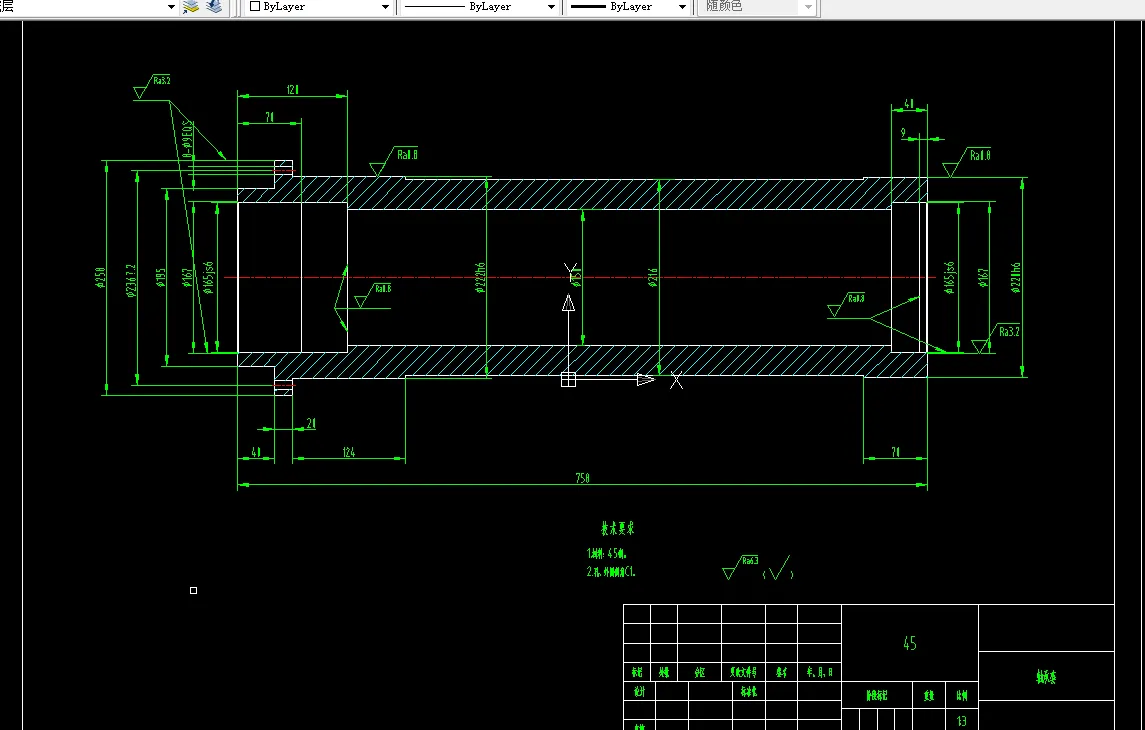Image resolution: width=1145 pixels, height=730 pixels.
Task: Select the 21 dimension text
Action: 311,423
